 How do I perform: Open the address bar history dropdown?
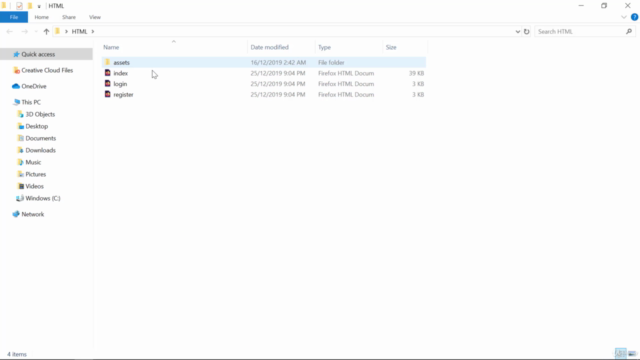tap(518, 31)
